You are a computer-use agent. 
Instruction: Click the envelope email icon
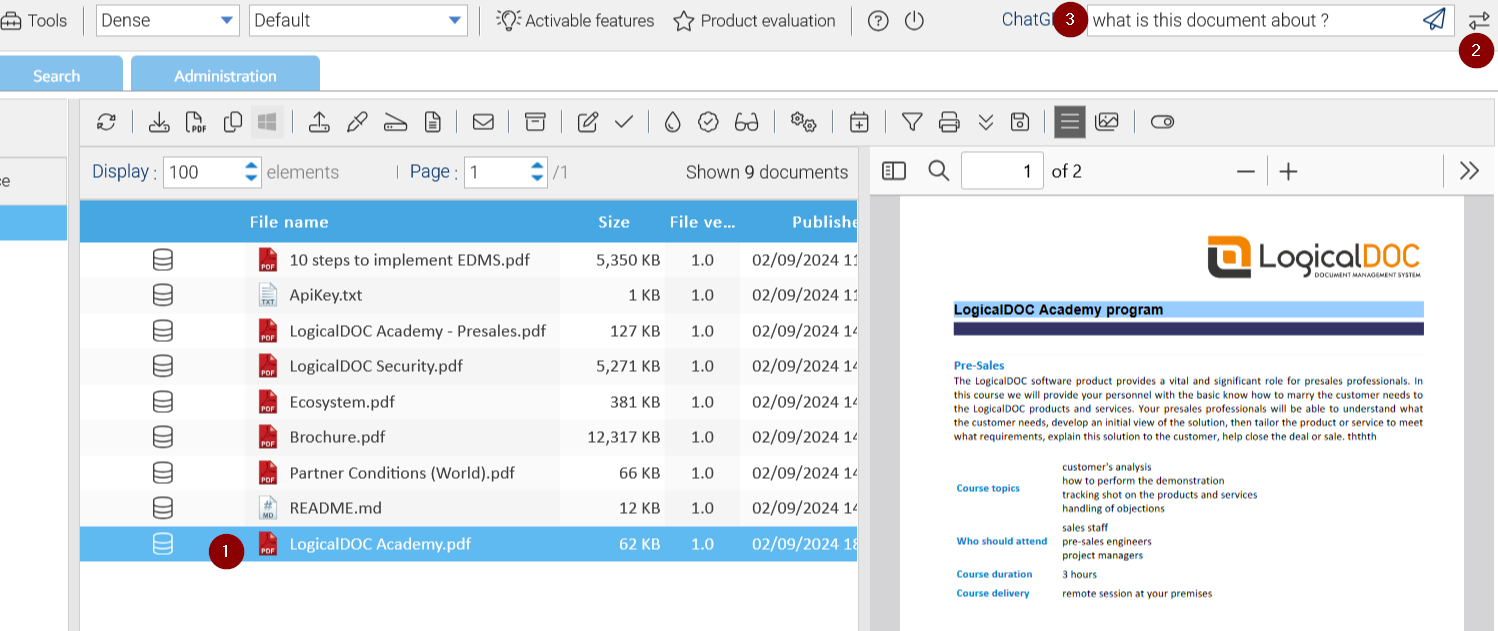(x=483, y=122)
